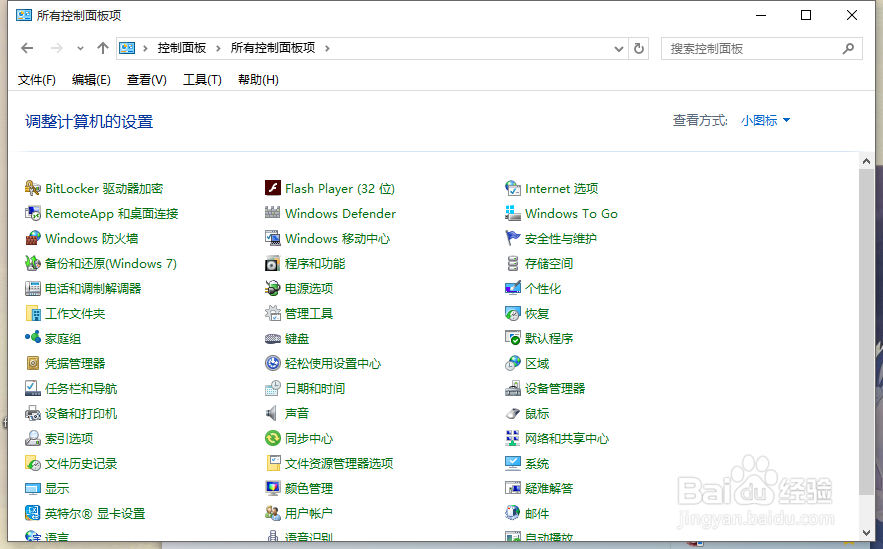Click the 声音 speaker icon

[x=273, y=413]
